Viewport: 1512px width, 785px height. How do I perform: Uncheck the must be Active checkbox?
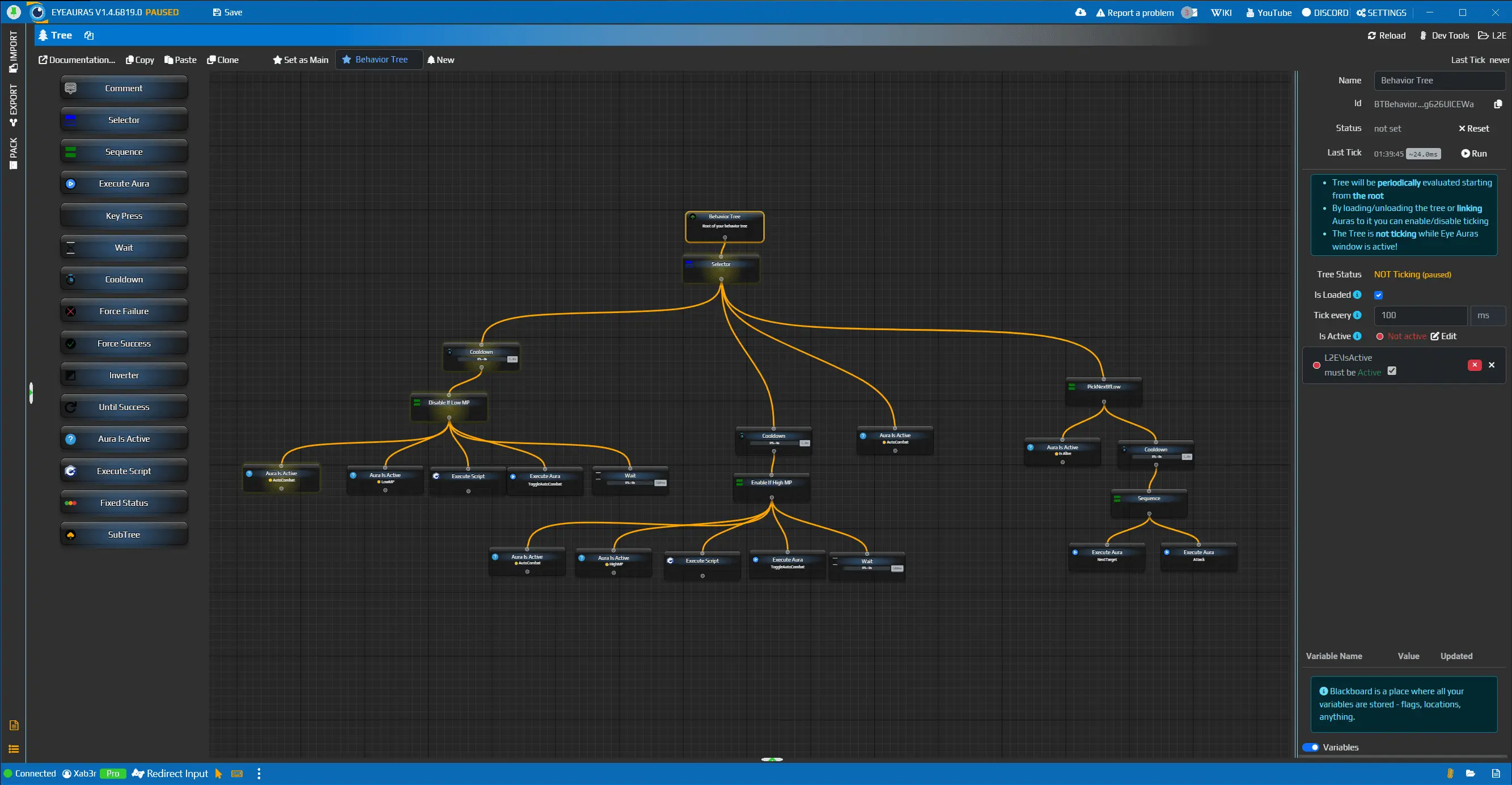pos(1392,371)
